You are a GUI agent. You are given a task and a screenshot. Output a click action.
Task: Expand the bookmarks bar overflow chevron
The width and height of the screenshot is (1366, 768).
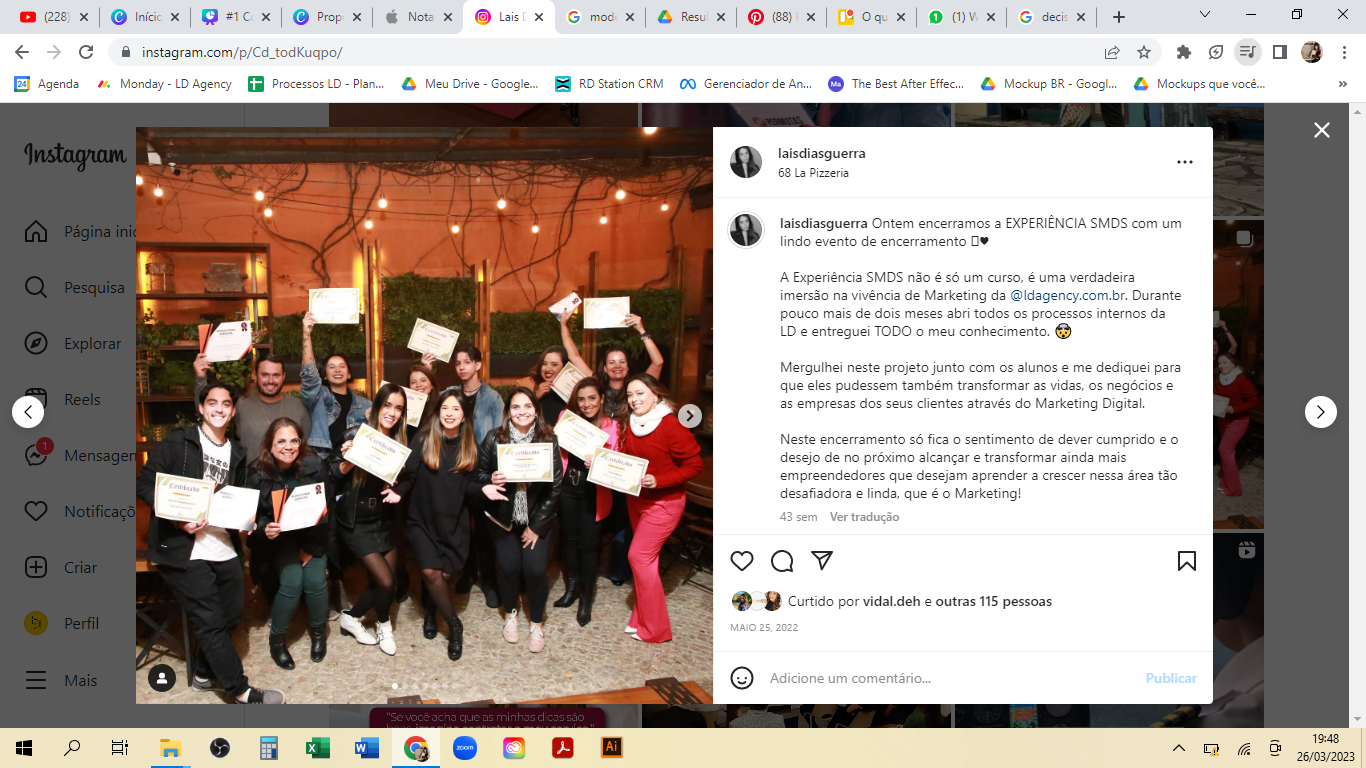tap(1342, 84)
